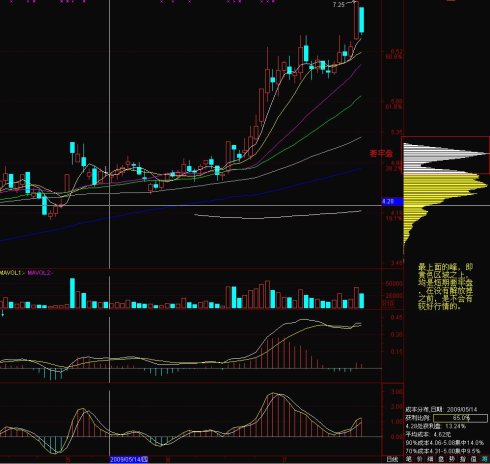Open the 指 index tab
490x464 pixels.
tap(463, 459)
